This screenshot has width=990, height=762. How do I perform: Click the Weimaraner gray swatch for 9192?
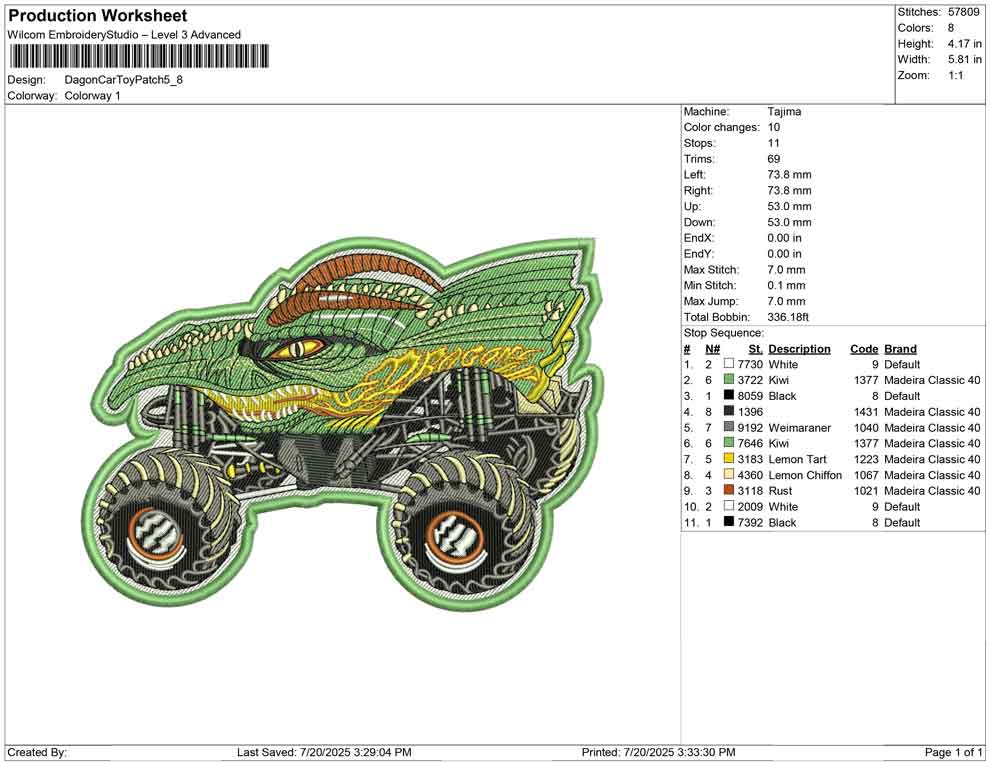(x=729, y=427)
